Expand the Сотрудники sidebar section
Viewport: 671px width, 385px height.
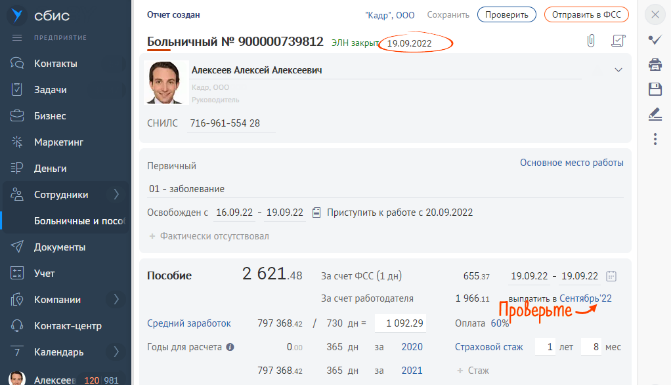[116, 195]
